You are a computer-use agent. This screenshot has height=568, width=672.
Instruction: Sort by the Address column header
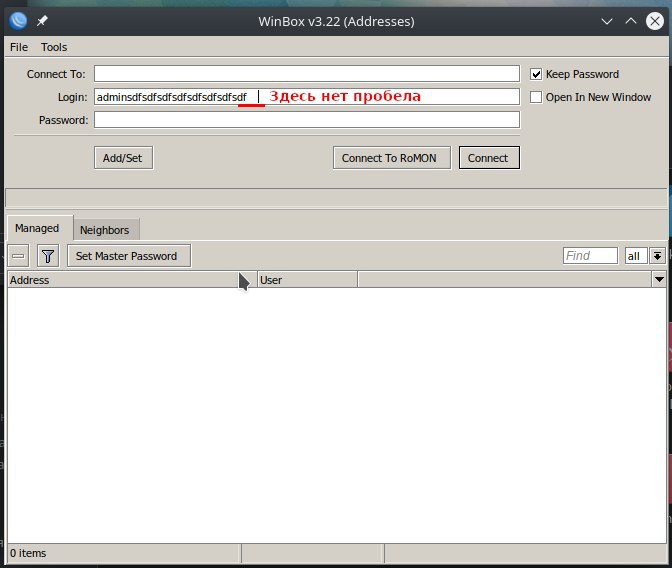132,280
